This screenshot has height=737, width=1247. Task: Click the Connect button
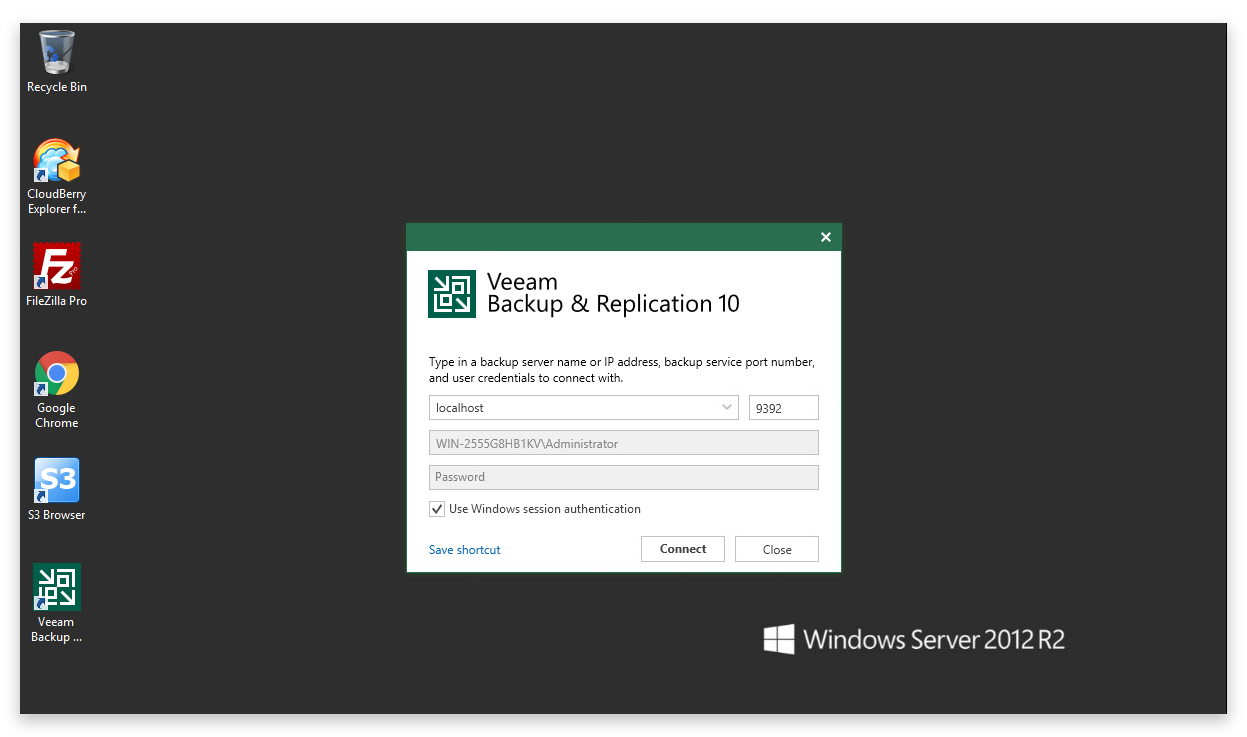[x=683, y=549]
